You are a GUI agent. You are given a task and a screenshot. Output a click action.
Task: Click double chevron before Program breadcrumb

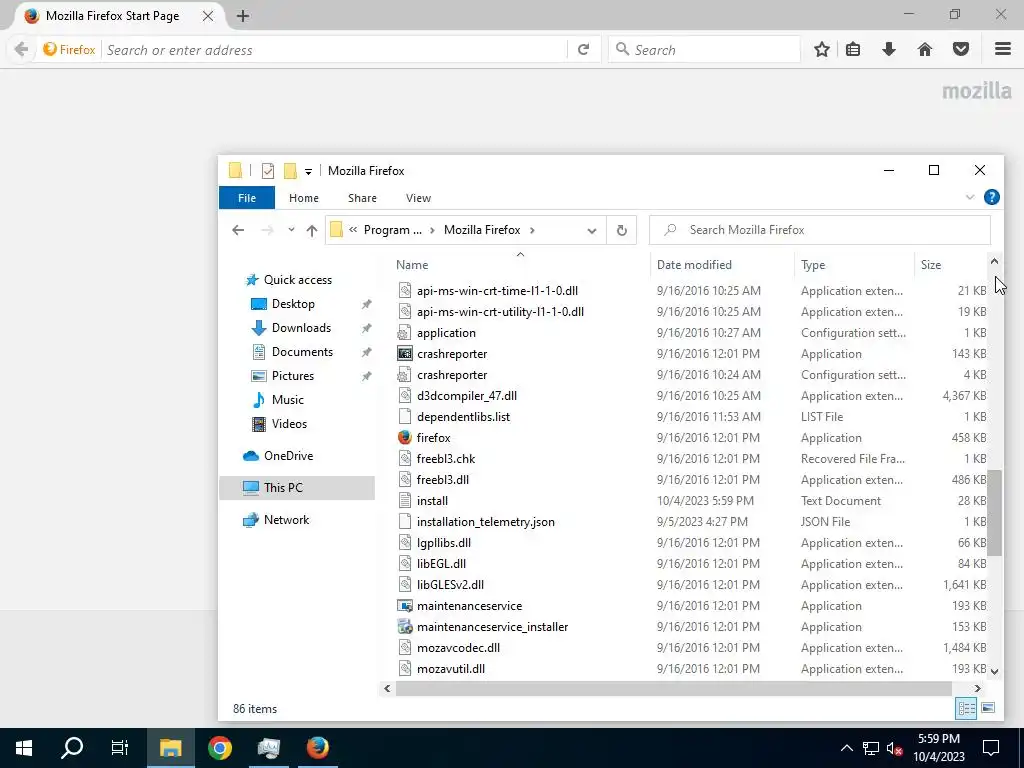[x=353, y=230]
